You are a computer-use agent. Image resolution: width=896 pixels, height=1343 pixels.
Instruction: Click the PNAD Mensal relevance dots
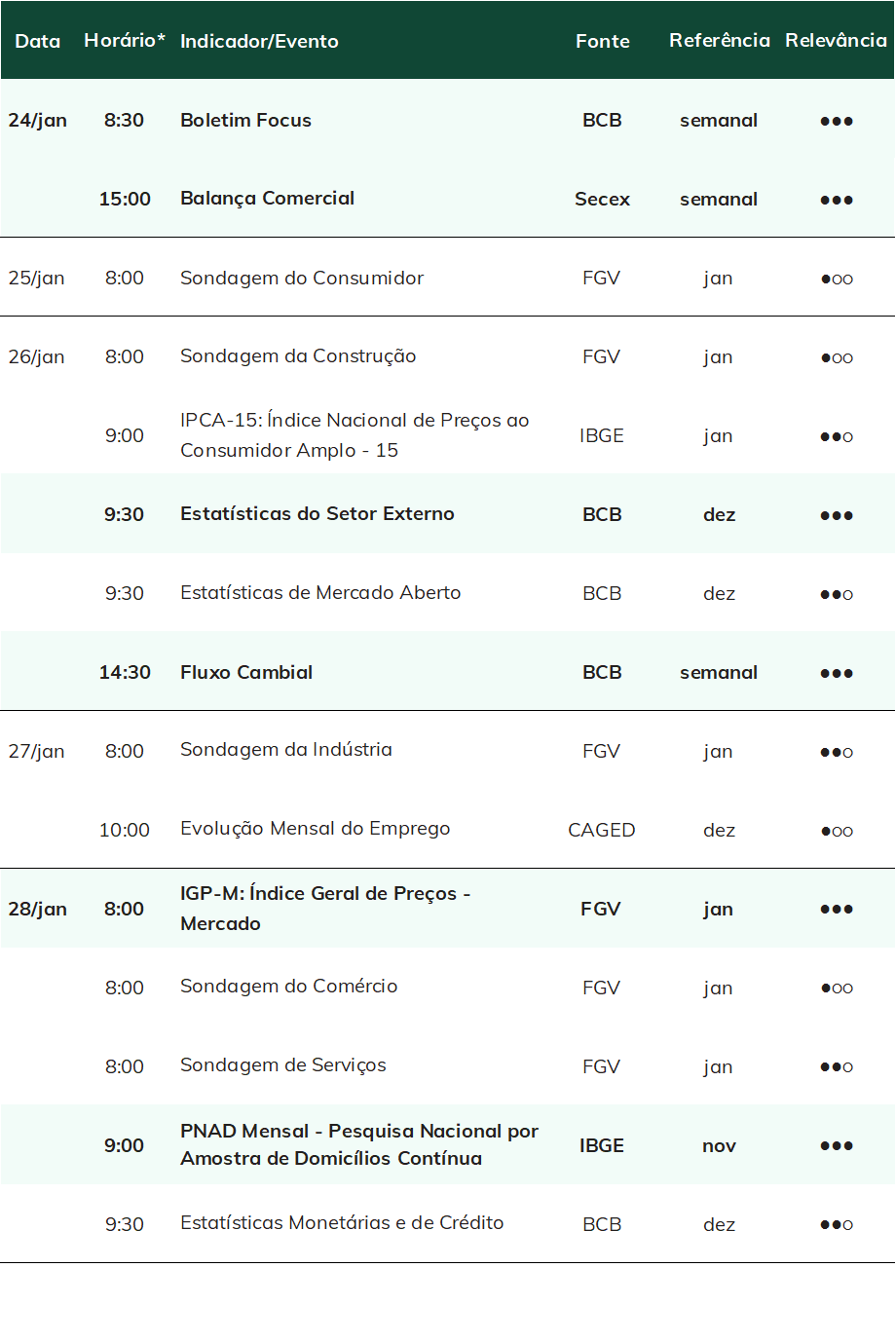point(837,1146)
